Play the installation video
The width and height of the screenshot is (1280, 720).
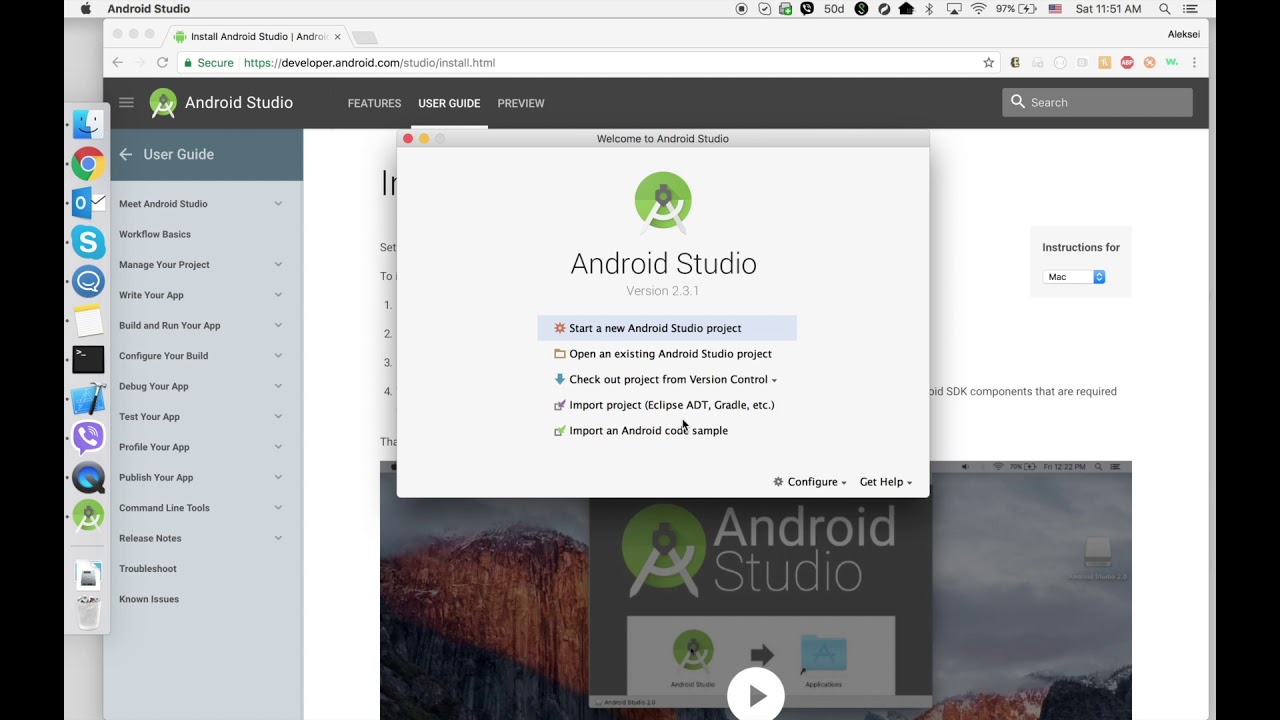pos(756,696)
